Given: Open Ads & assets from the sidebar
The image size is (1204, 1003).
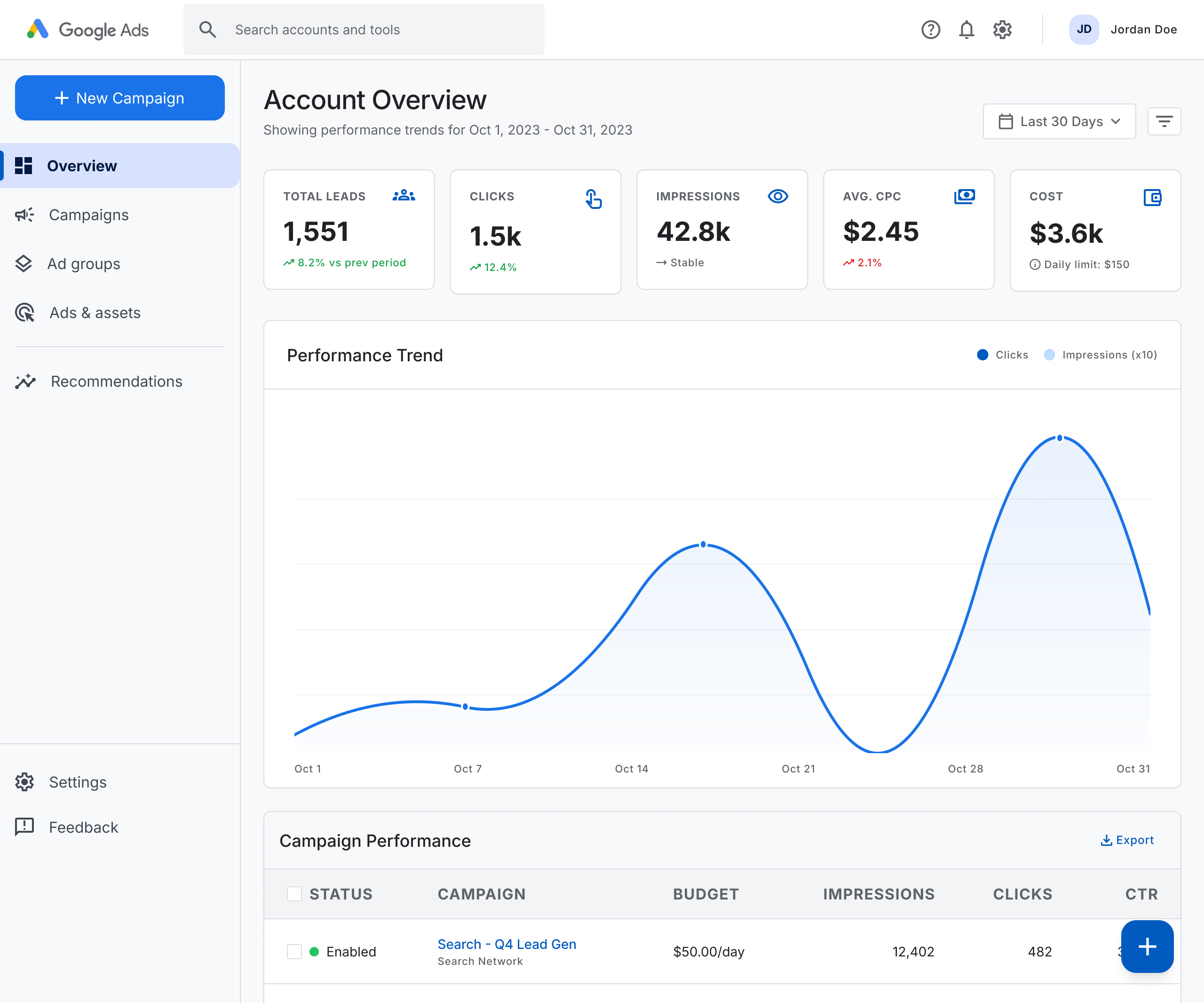Looking at the screenshot, I should click(120, 312).
